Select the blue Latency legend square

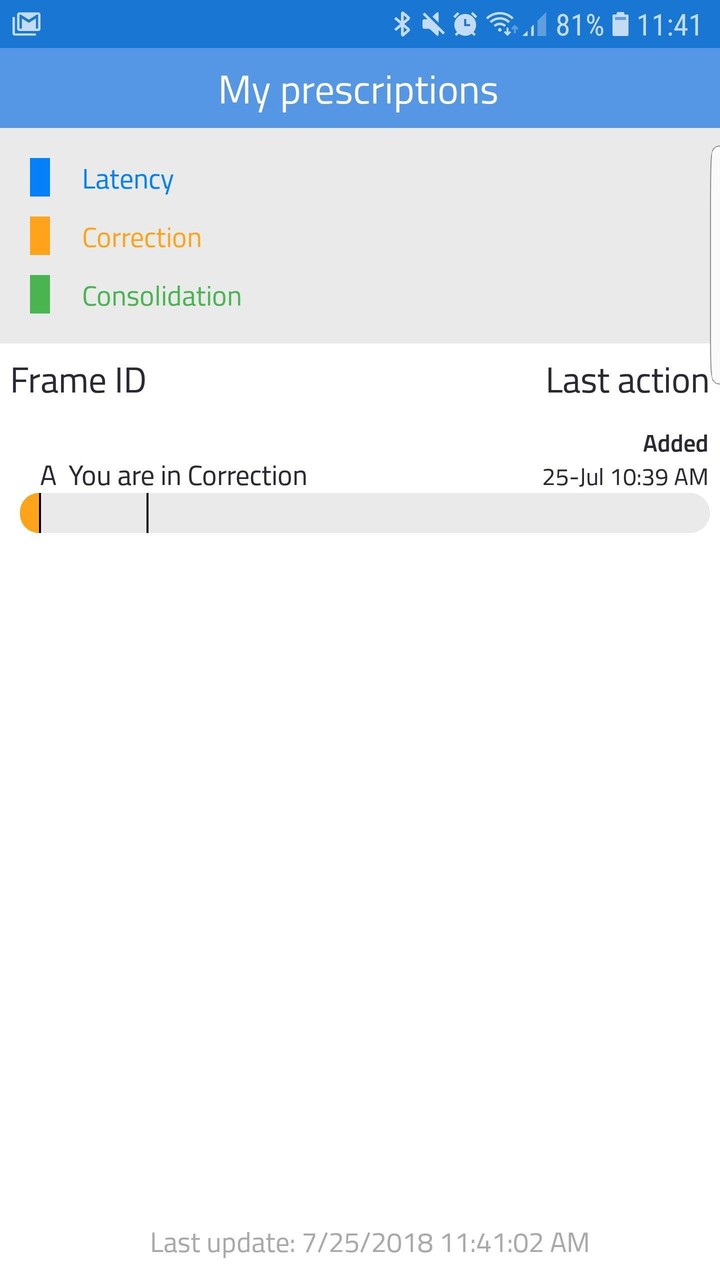tap(41, 178)
